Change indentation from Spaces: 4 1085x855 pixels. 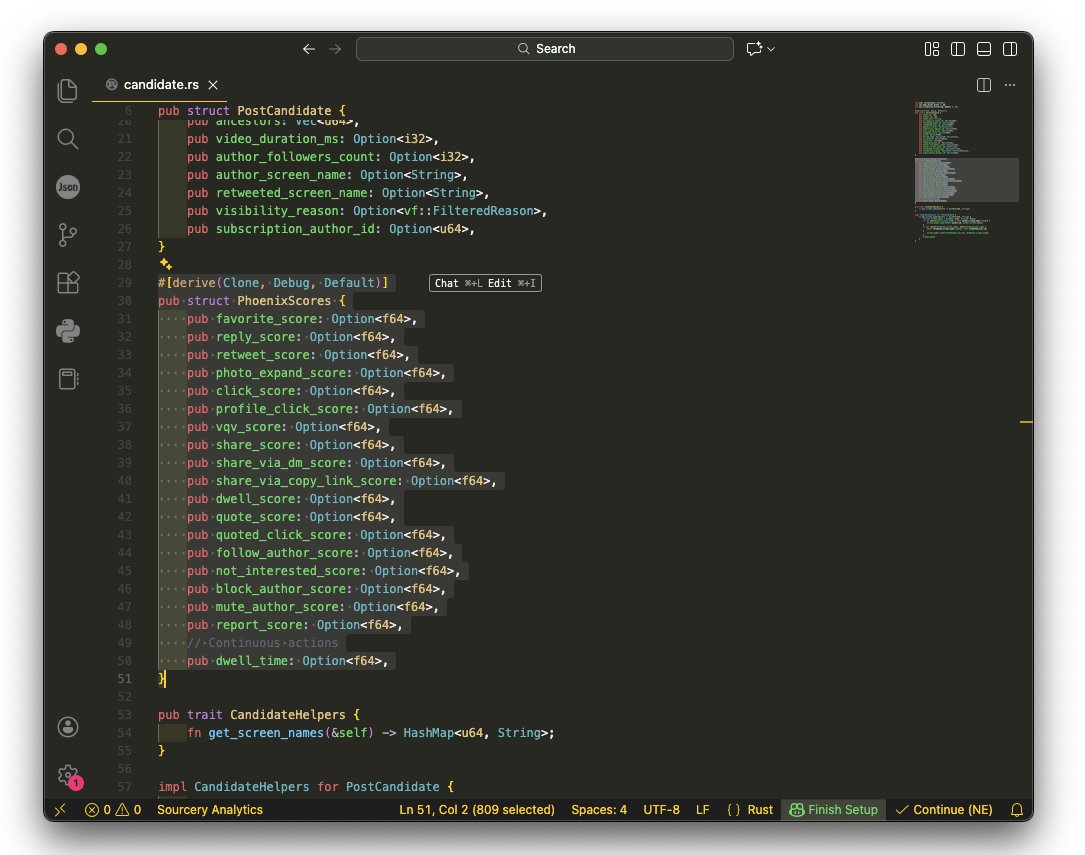pos(599,810)
